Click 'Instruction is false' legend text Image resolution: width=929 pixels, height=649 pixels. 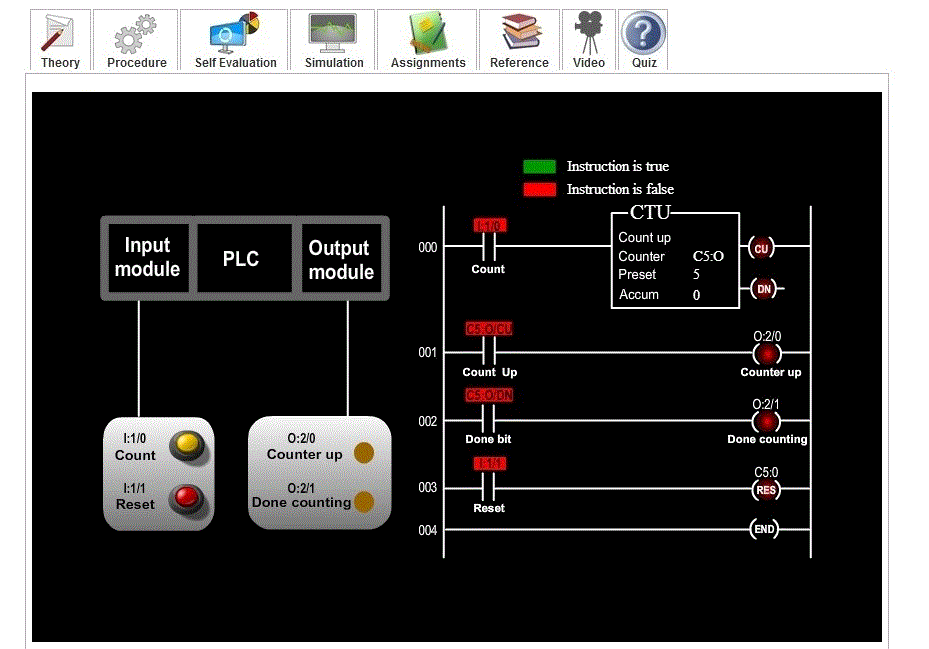point(620,189)
